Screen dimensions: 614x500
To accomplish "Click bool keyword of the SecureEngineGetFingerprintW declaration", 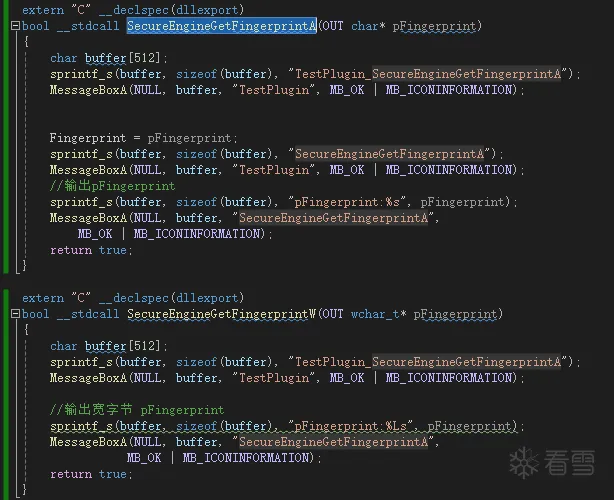I will 36,314.
